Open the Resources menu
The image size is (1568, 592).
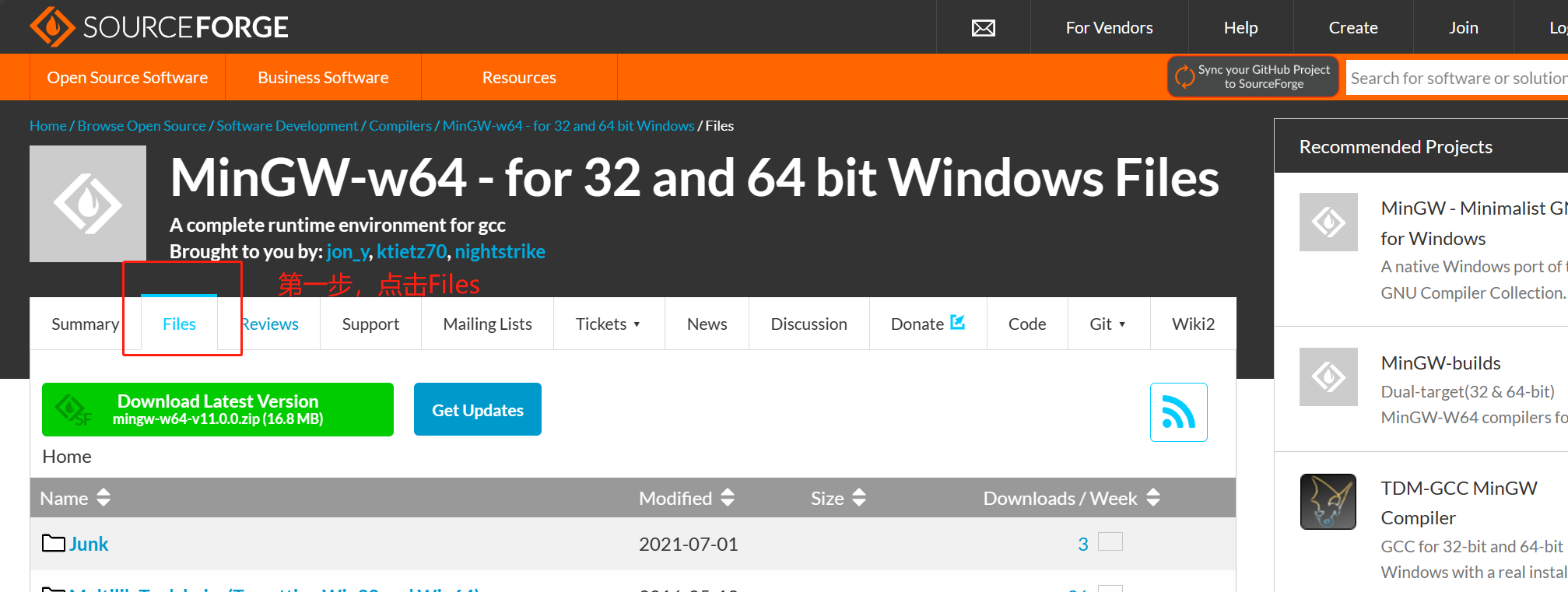519,77
